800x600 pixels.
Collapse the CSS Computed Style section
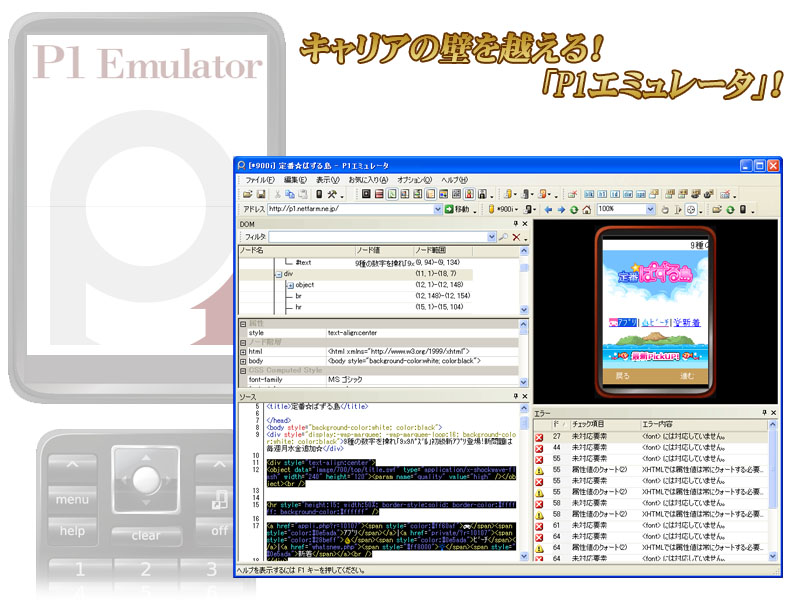coord(243,371)
